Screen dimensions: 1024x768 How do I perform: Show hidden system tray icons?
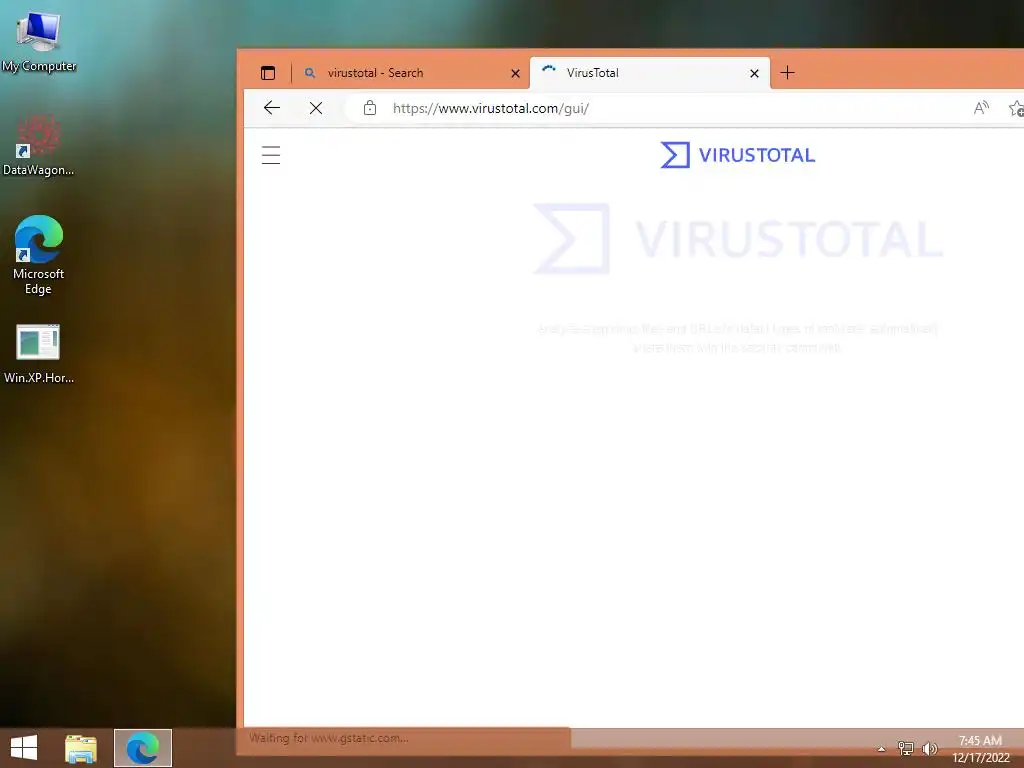coord(881,749)
